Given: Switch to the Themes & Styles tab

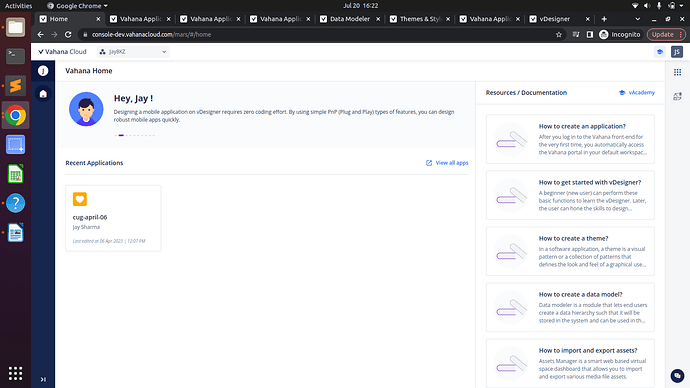Looking at the screenshot, I should tap(420, 19).
